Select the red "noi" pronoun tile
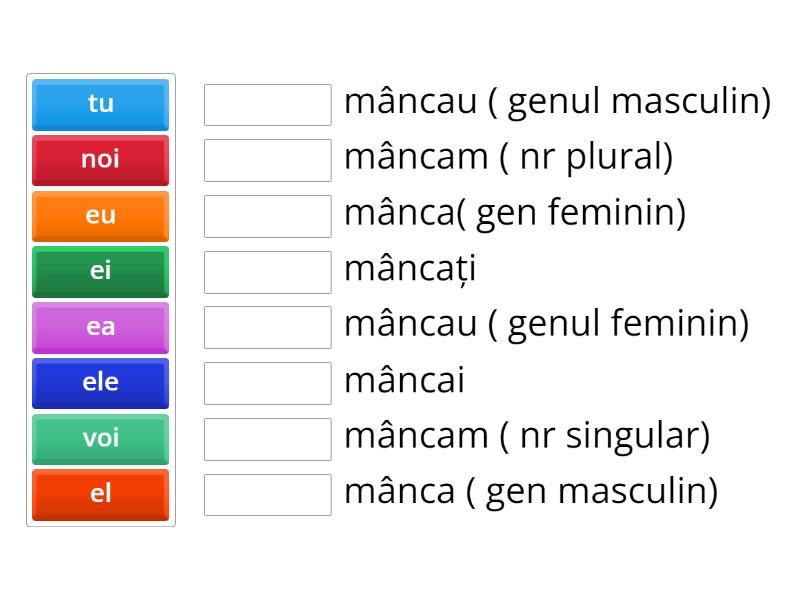The image size is (800, 600). [100, 160]
